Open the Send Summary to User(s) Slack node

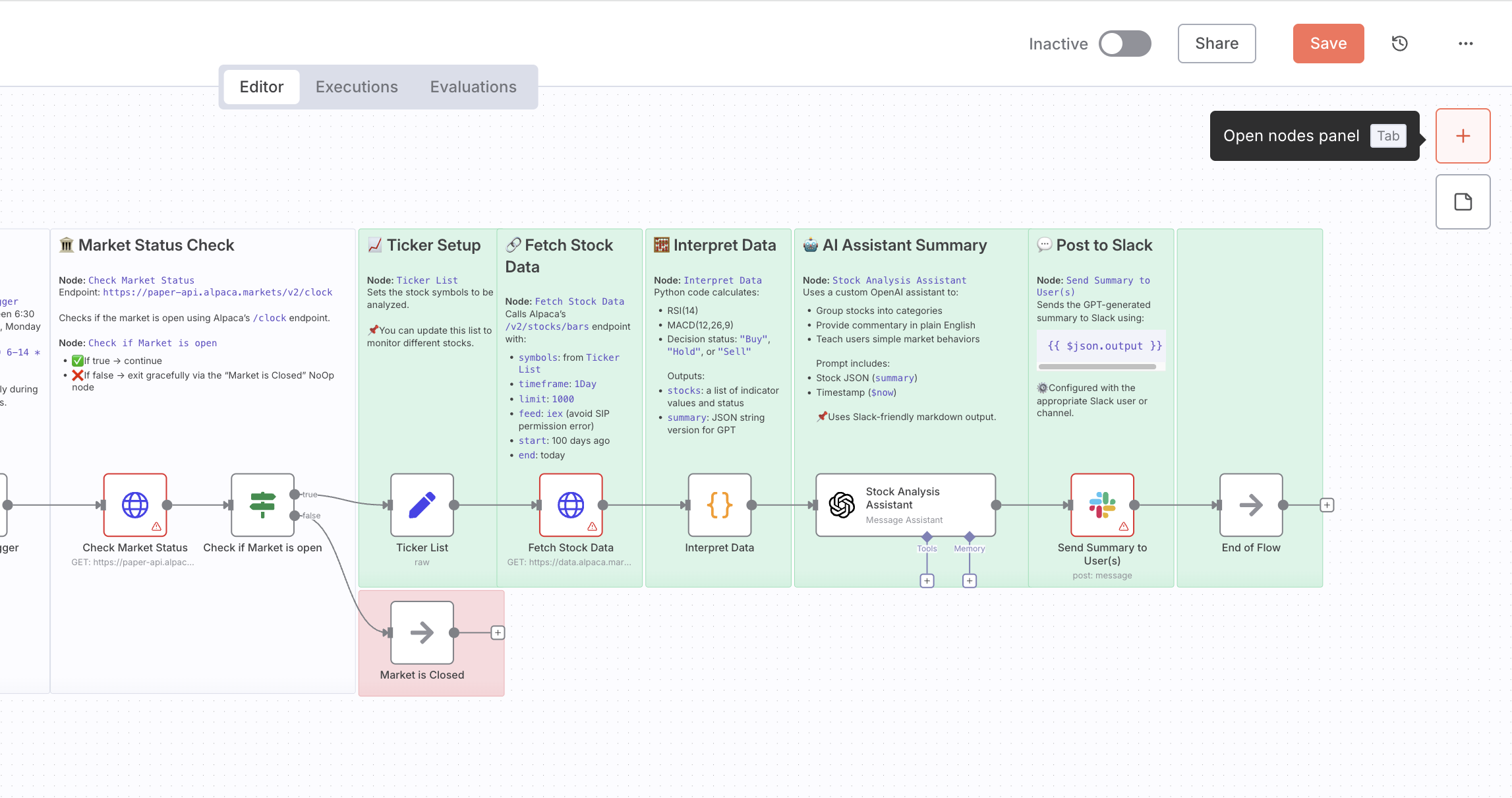click(1102, 505)
